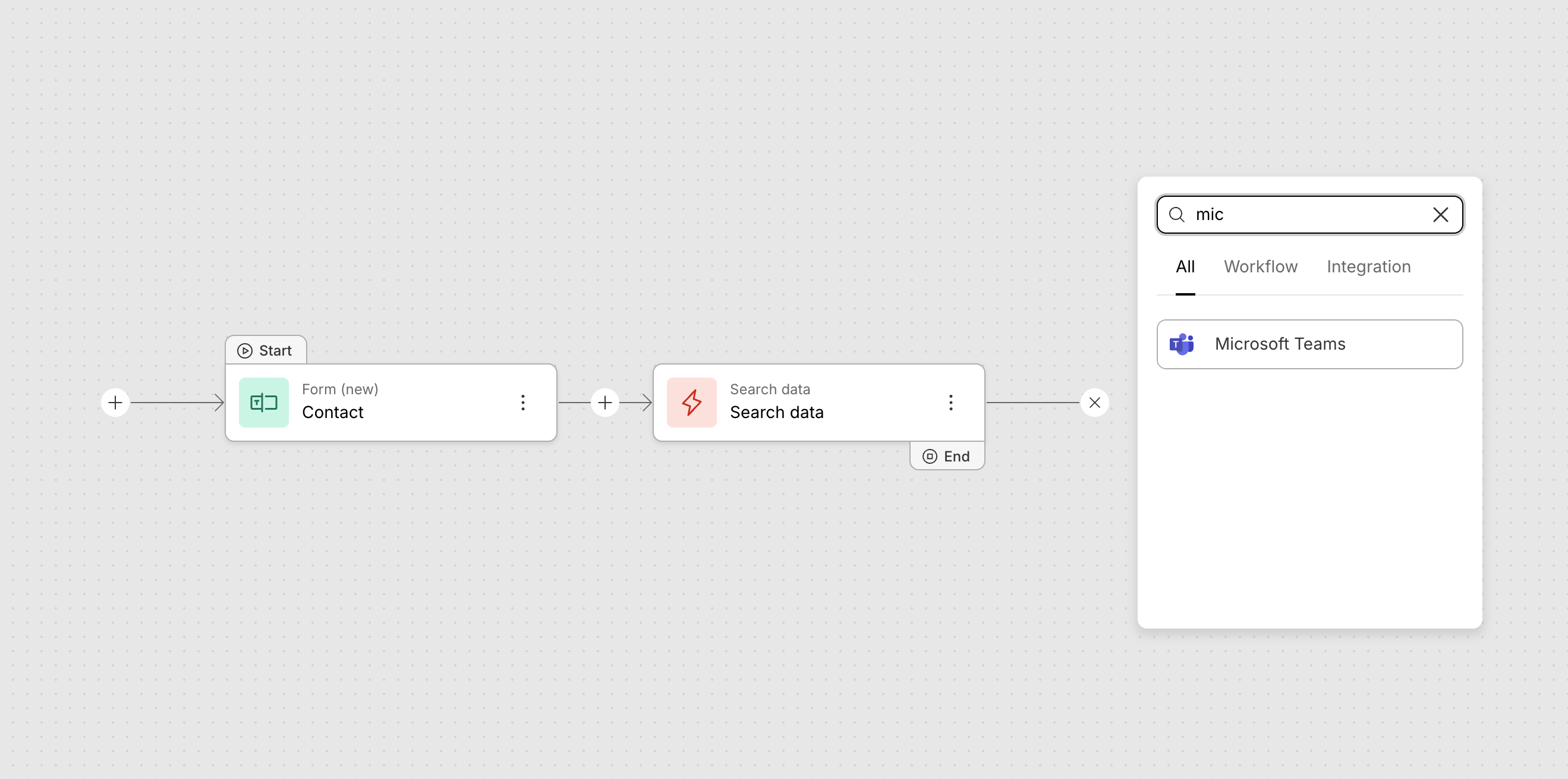Clear the search field with the X

tap(1440, 215)
